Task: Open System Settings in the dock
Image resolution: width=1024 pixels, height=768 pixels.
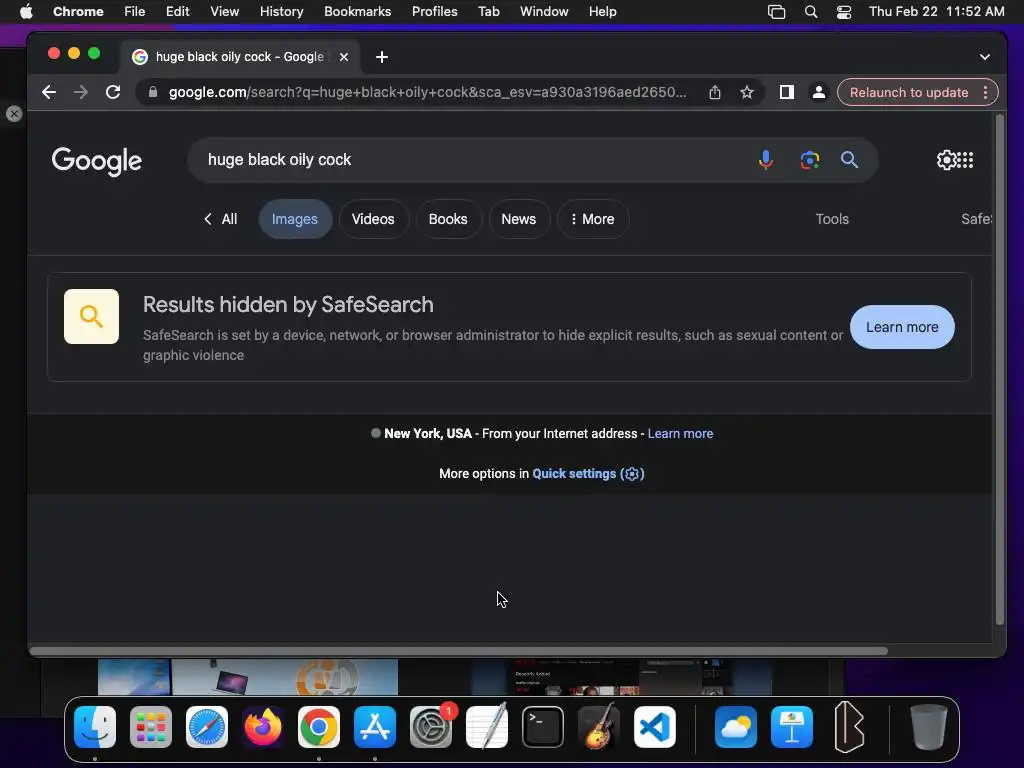Action: tap(431, 727)
